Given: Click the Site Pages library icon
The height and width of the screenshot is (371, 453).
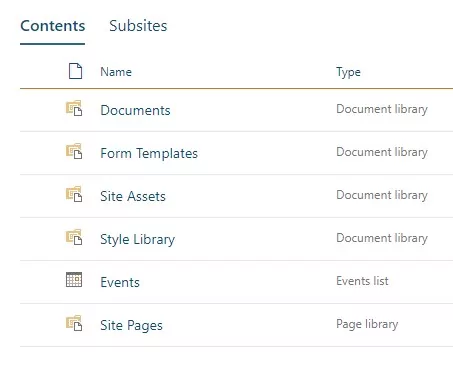Looking at the screenshot, I should (x=74, y=323).
